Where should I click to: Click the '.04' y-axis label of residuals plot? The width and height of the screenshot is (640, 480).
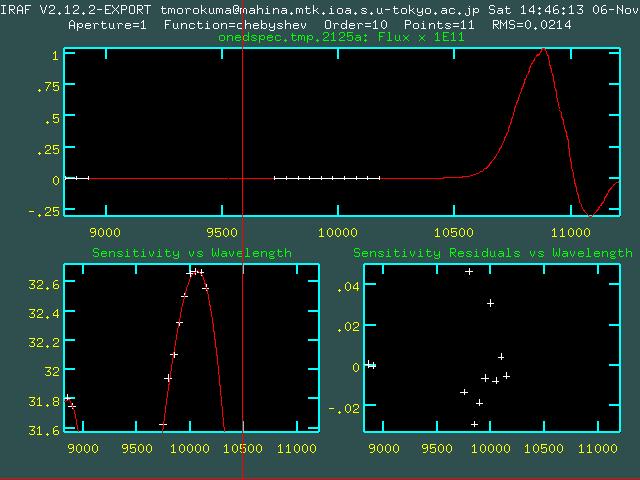348,287
